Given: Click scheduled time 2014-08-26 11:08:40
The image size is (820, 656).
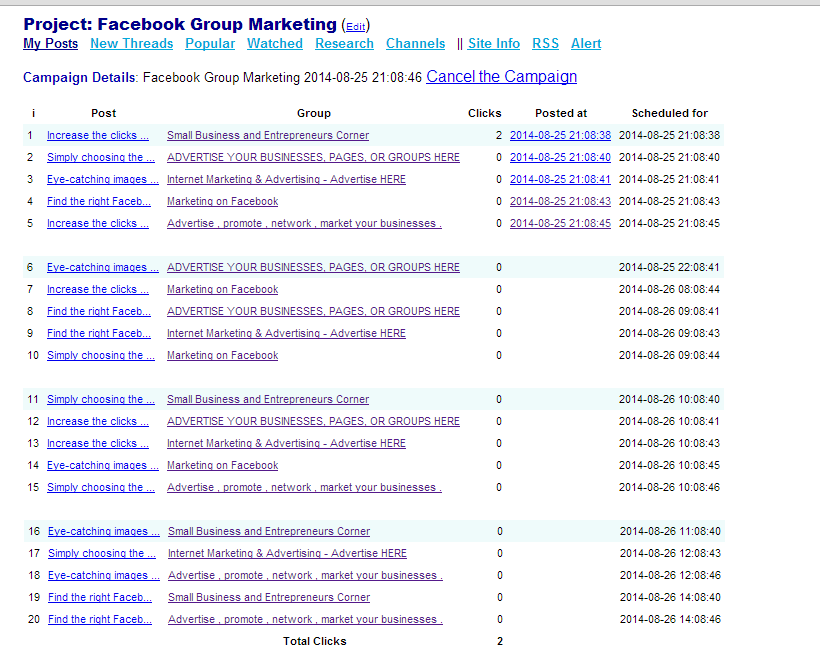Looking at the screenshot, I should (x=670, y=530).
